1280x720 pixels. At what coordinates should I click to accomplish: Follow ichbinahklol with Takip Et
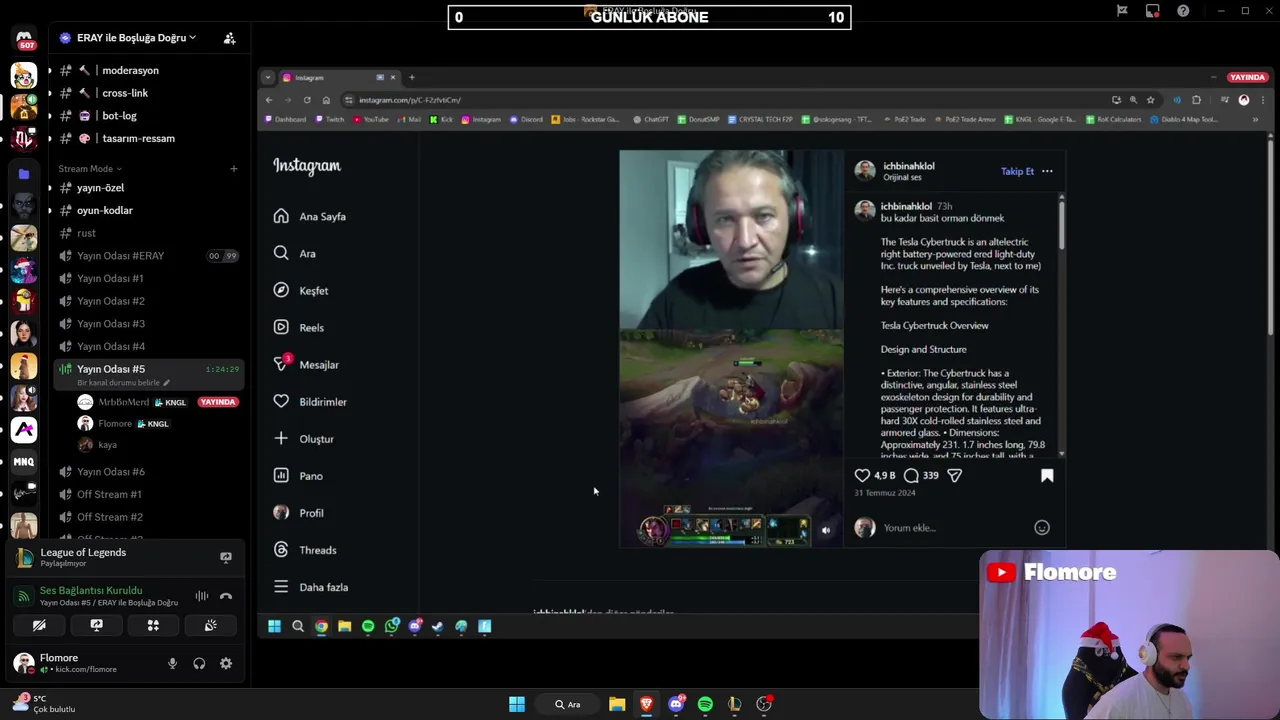click(x=1017, y=171)
